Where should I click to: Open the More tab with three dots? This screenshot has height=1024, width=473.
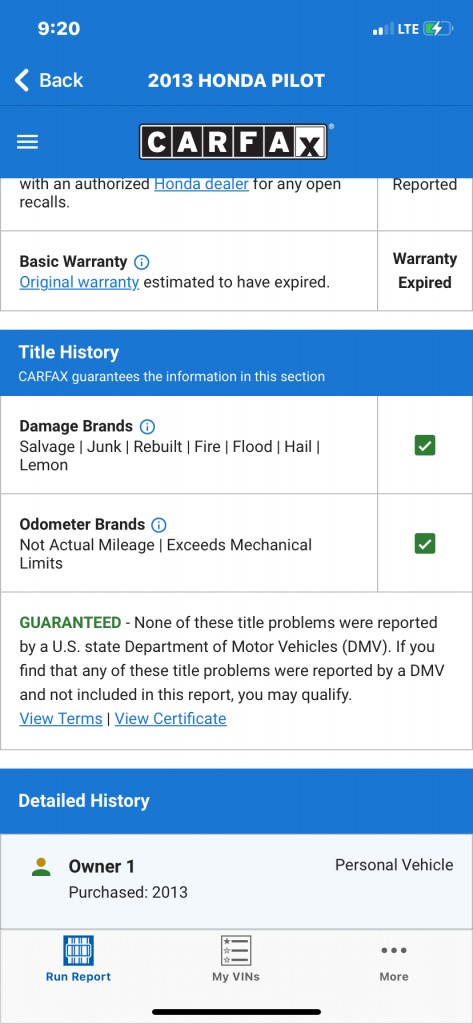[x=394, y=959]
